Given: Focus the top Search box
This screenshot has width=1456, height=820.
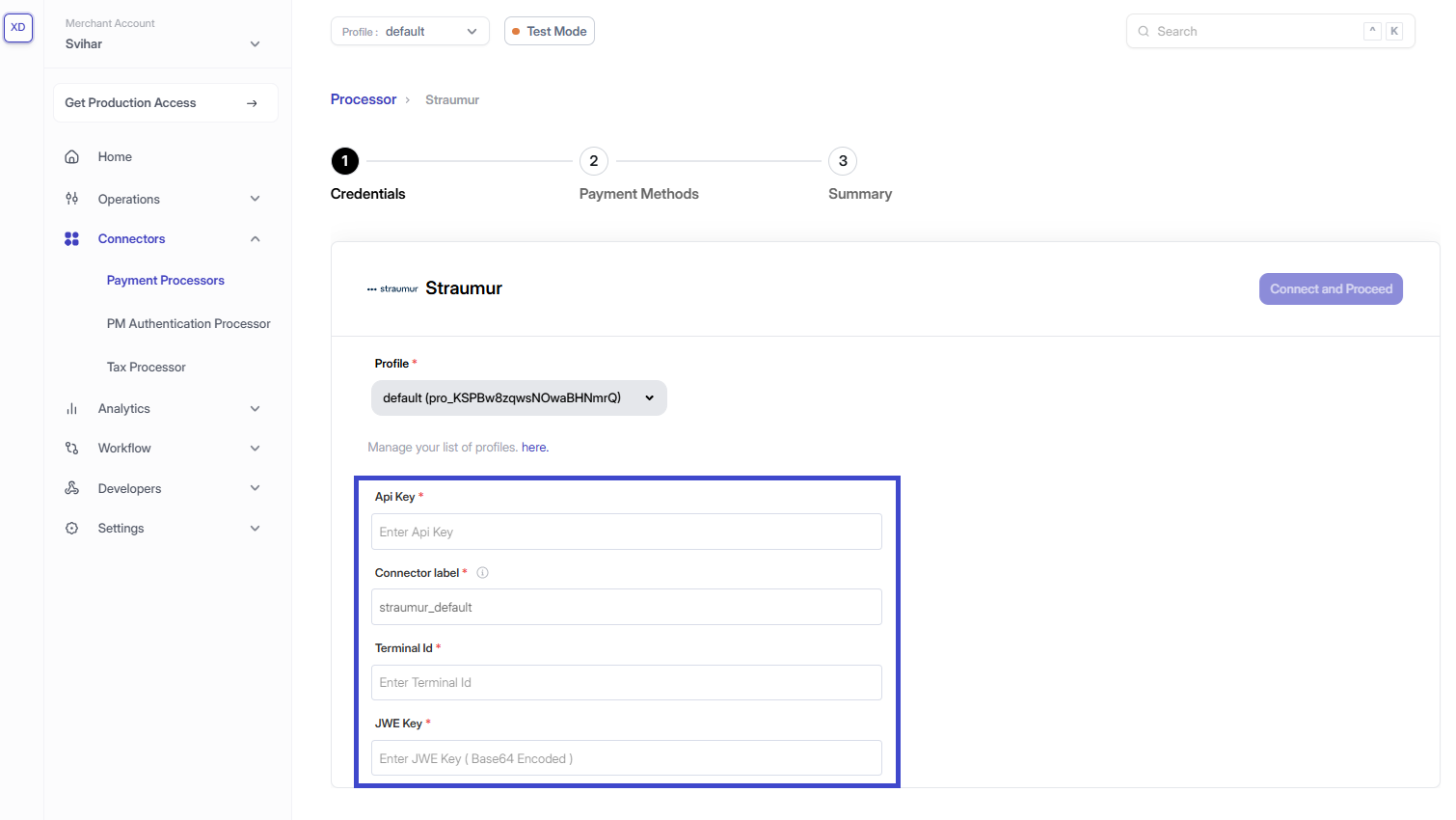Looking at the screenshot, I should click(1271, 31).
